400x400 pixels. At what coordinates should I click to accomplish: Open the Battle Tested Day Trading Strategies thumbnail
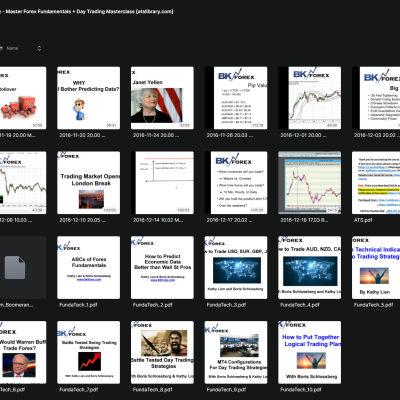pos(162,352)
